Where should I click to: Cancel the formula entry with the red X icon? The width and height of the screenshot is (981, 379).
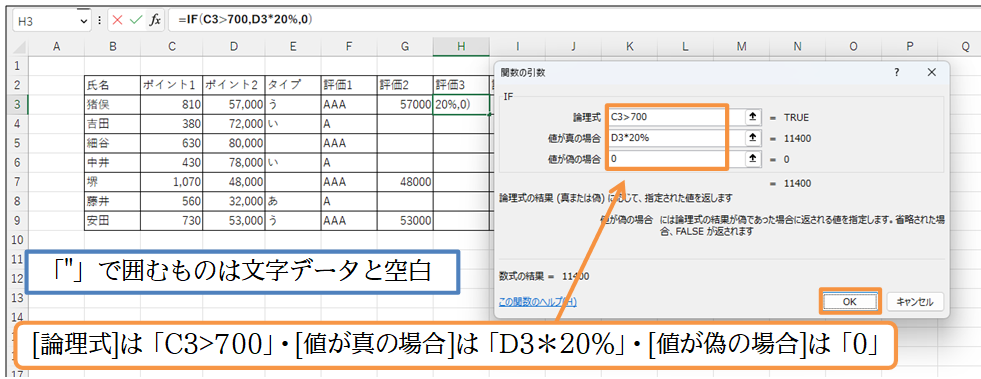click(117, 20)
